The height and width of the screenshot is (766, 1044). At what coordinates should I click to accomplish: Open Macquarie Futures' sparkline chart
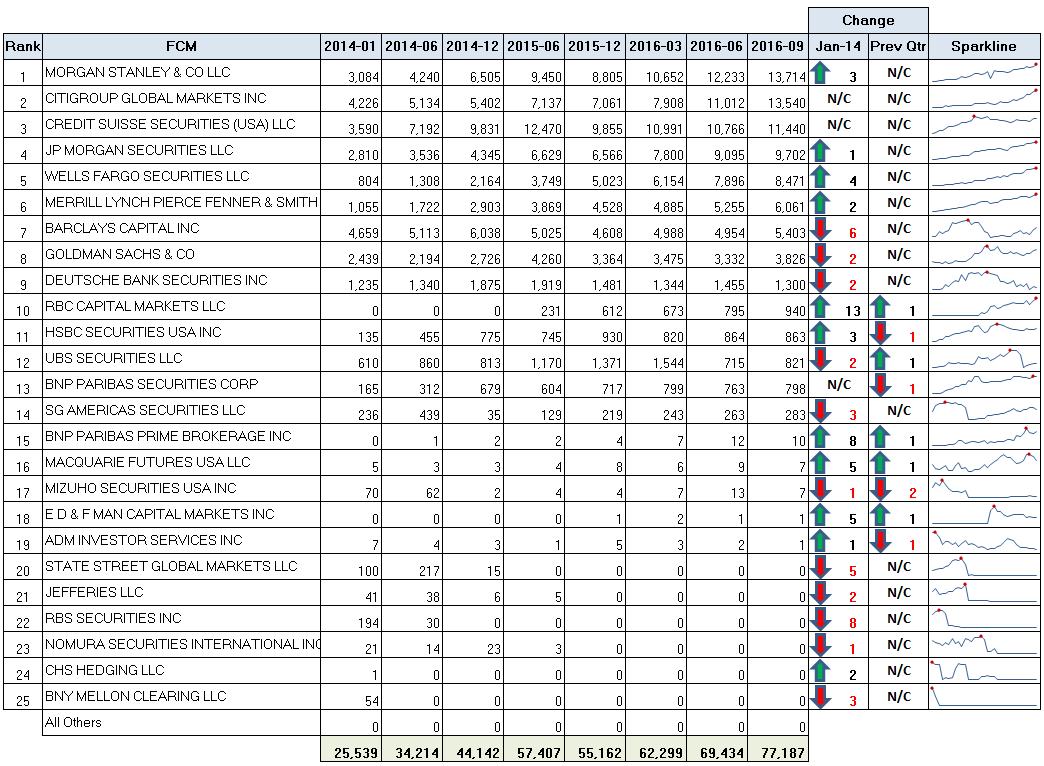coord(984,462)
